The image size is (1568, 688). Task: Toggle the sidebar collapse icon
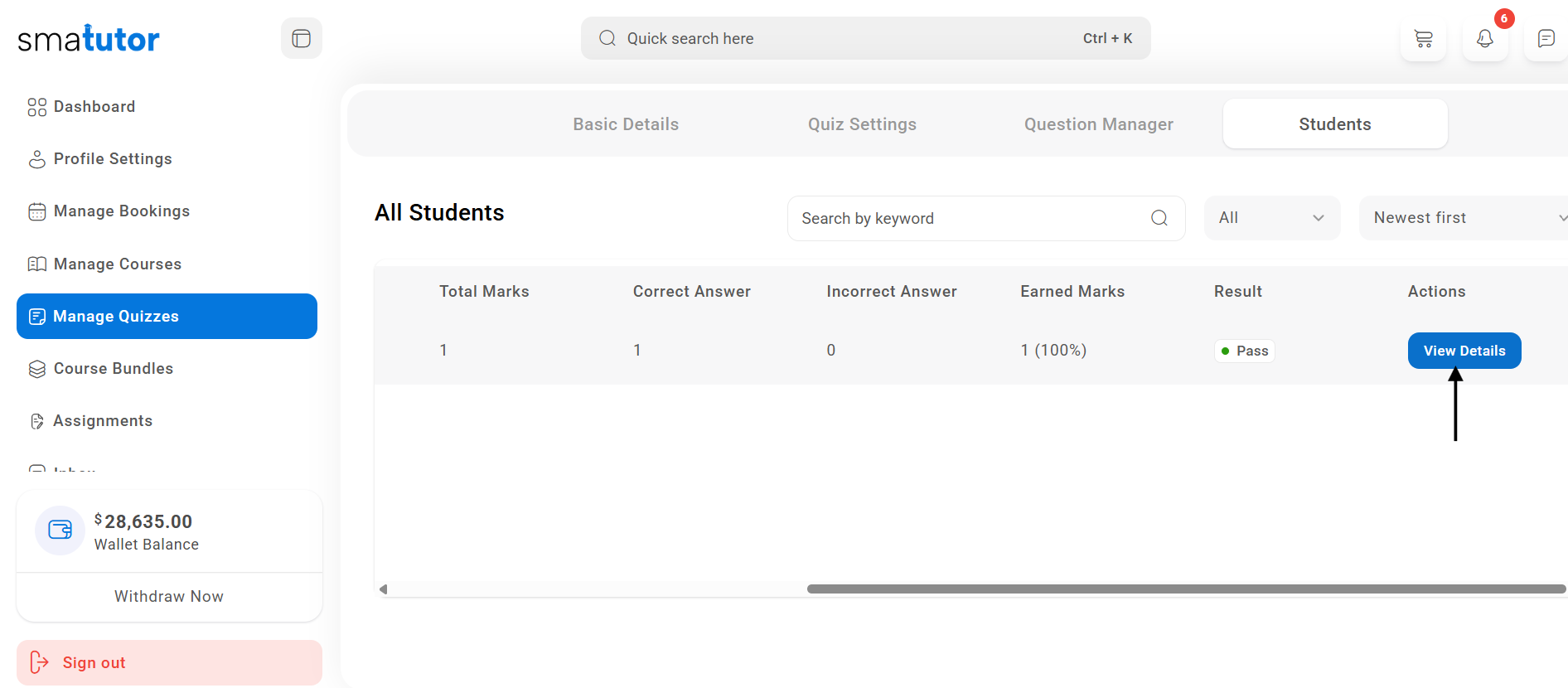(301, 38)
